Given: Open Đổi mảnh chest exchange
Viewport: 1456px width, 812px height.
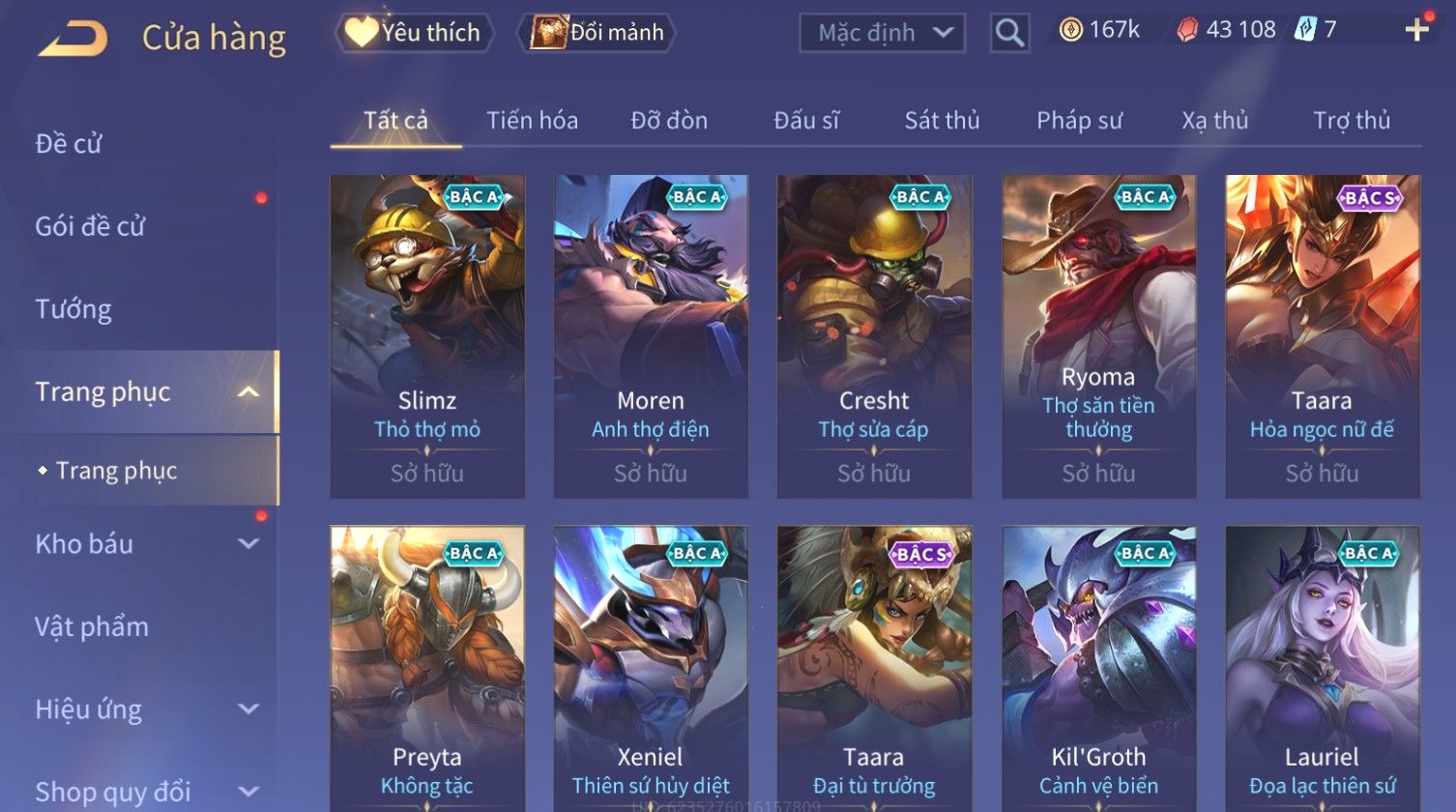Looking at the screenshot, I should click(x=597, y=33).
